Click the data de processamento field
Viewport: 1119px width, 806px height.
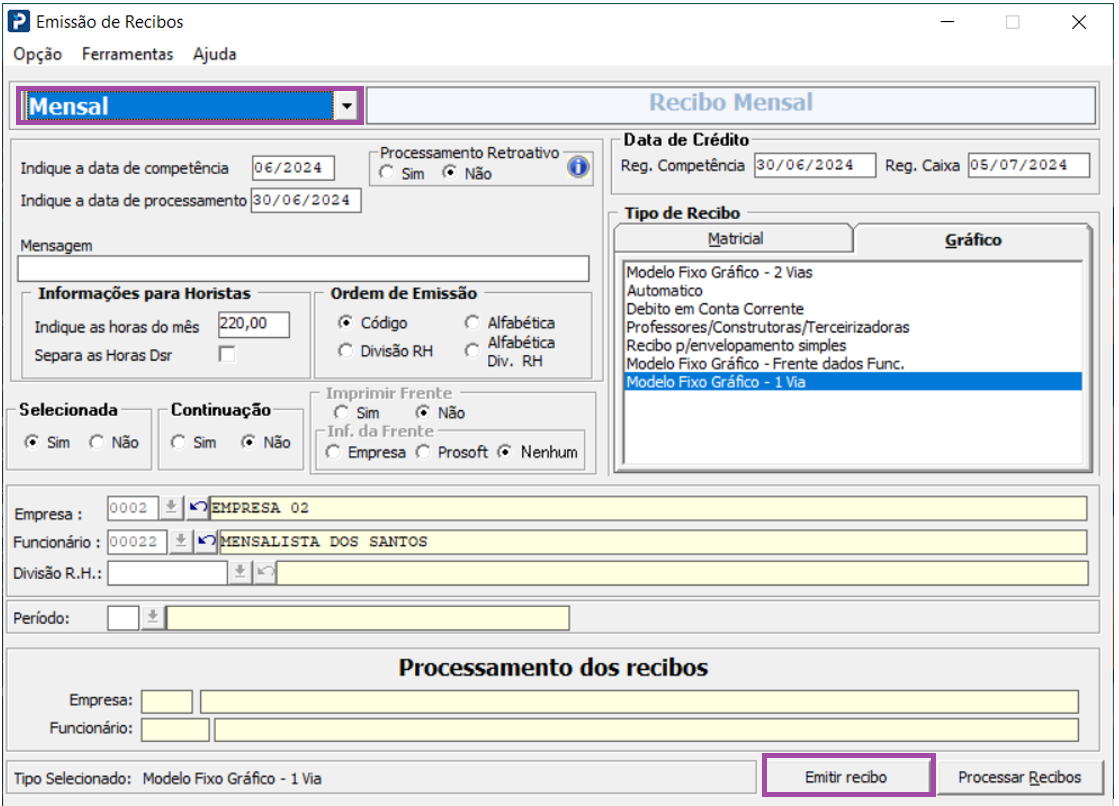pyautogui.click(x=305, y=201)
